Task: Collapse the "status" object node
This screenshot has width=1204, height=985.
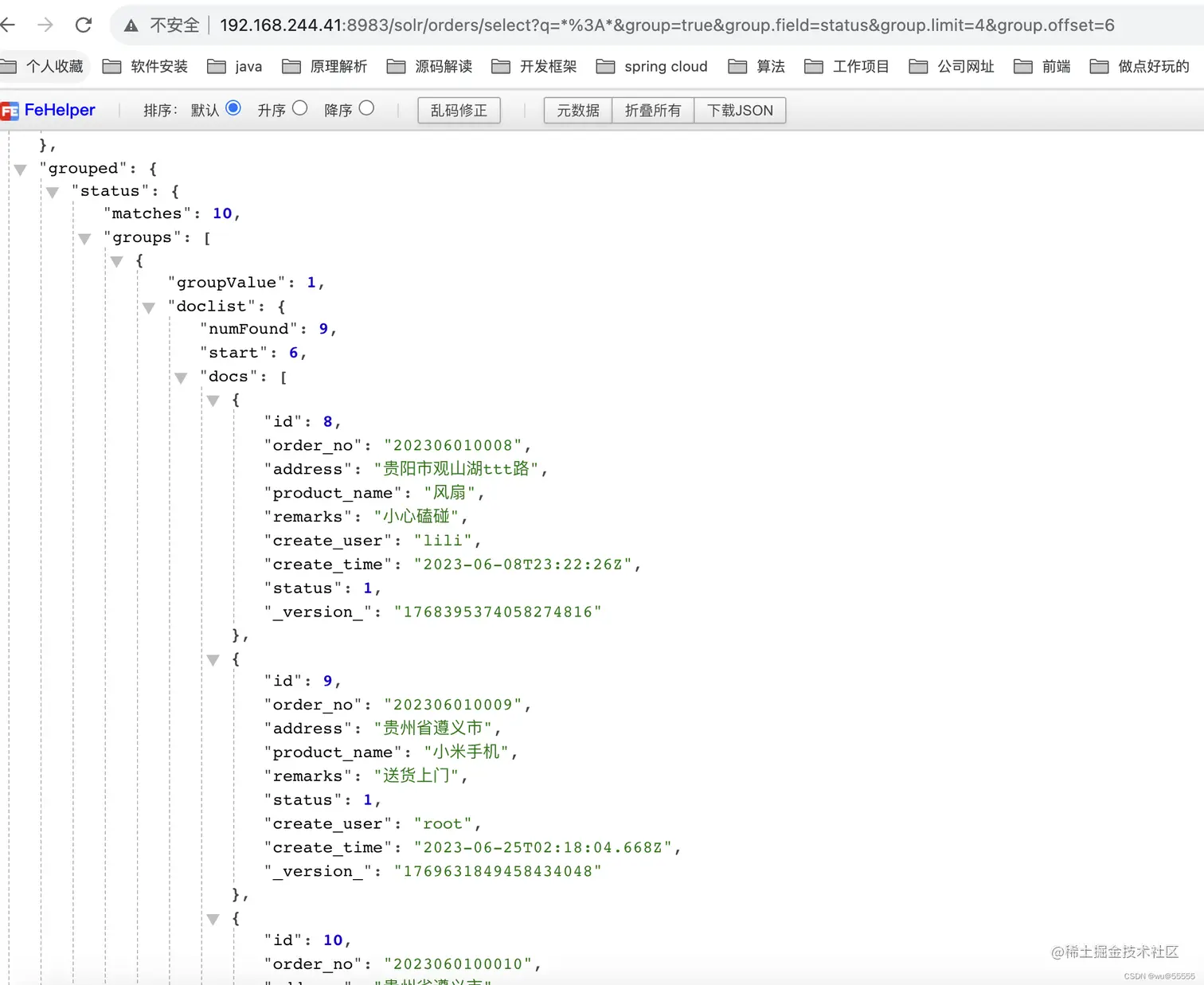Action: 53,192
